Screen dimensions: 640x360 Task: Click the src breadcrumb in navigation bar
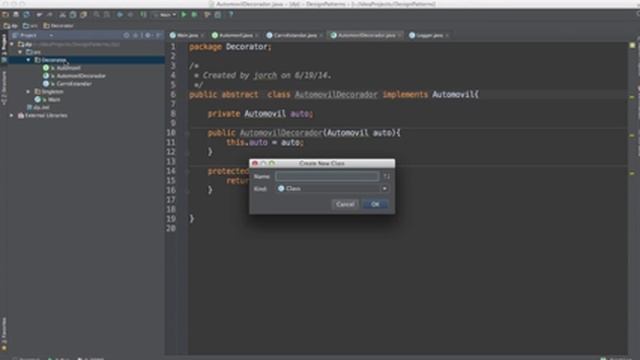coord(30,26)
